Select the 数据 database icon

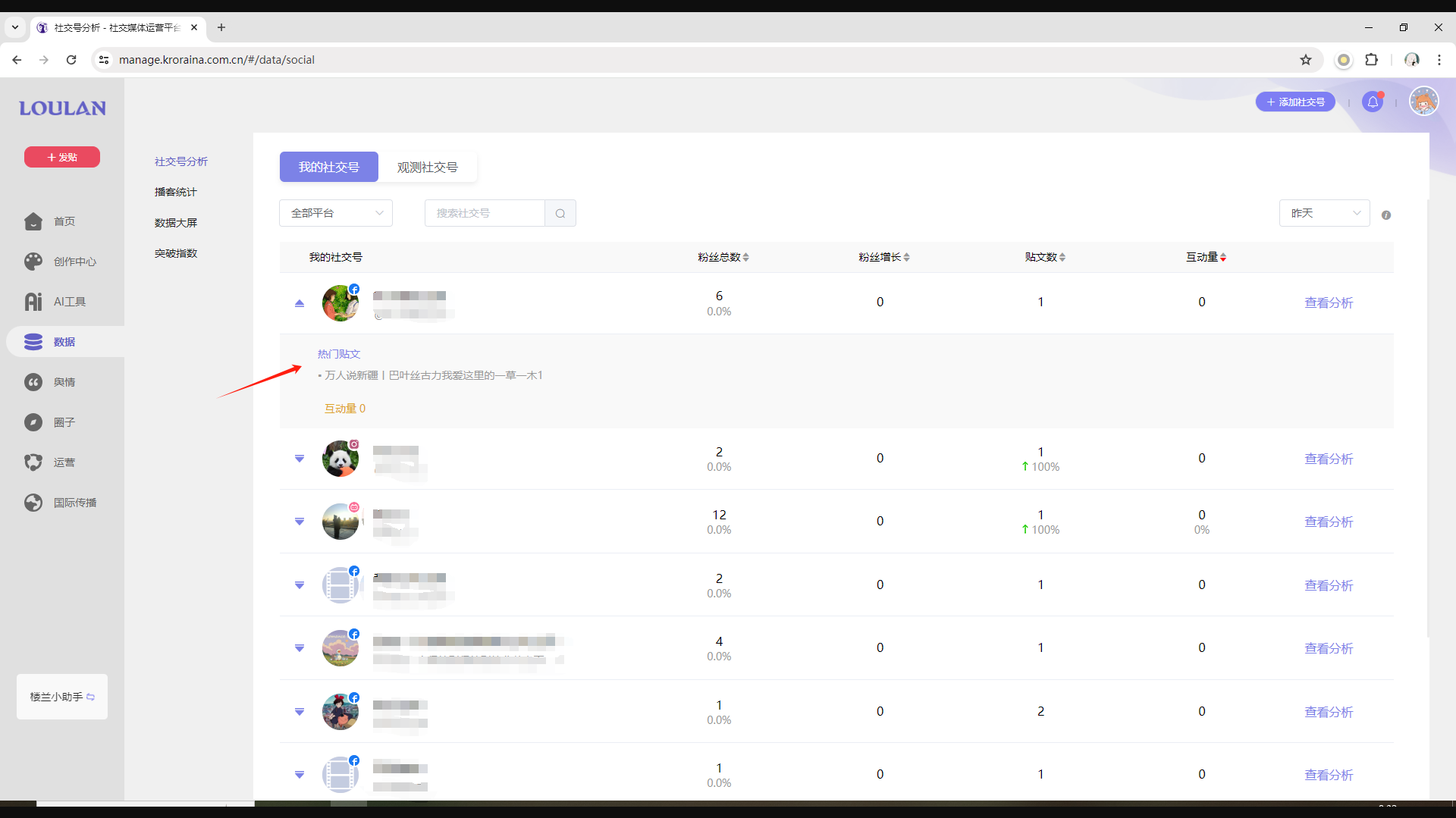[33, 342]
